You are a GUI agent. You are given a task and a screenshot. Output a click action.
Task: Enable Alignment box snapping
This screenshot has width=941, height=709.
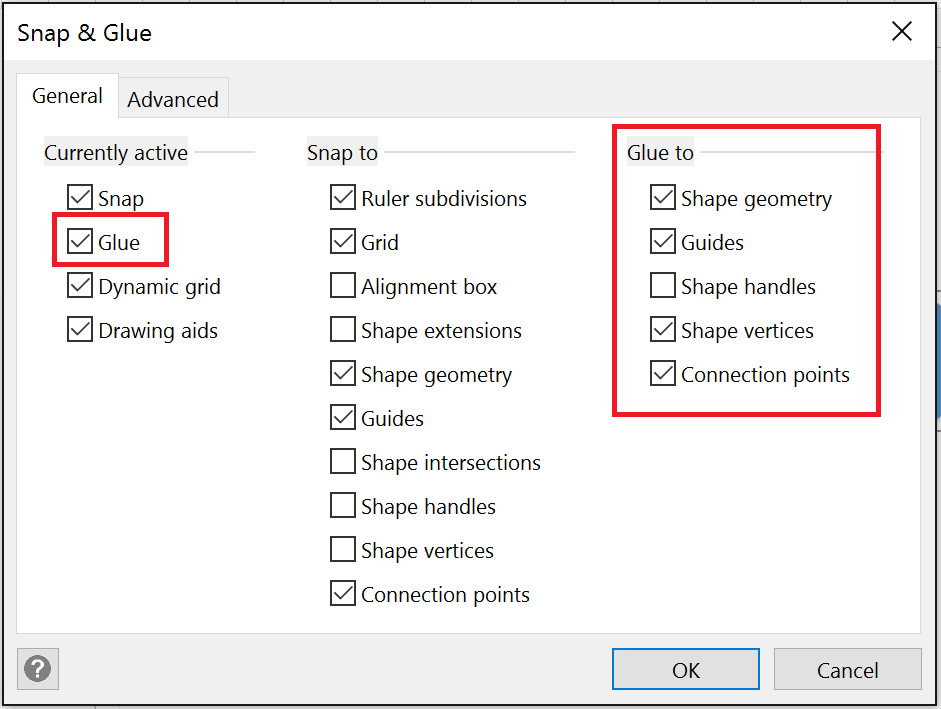click(343, 286)
